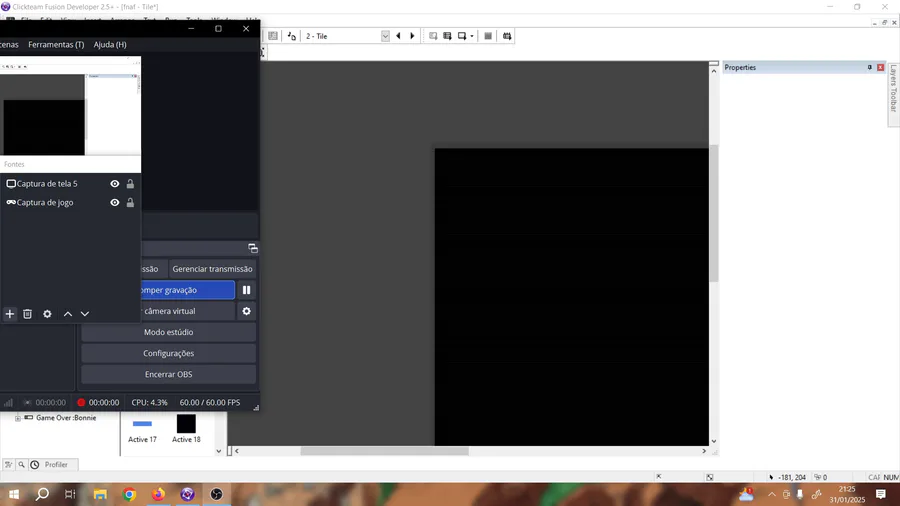Click the Run Project icon in Fusion toolbar
The width and height of the screenshot is (900, 506).
point(433,36)
